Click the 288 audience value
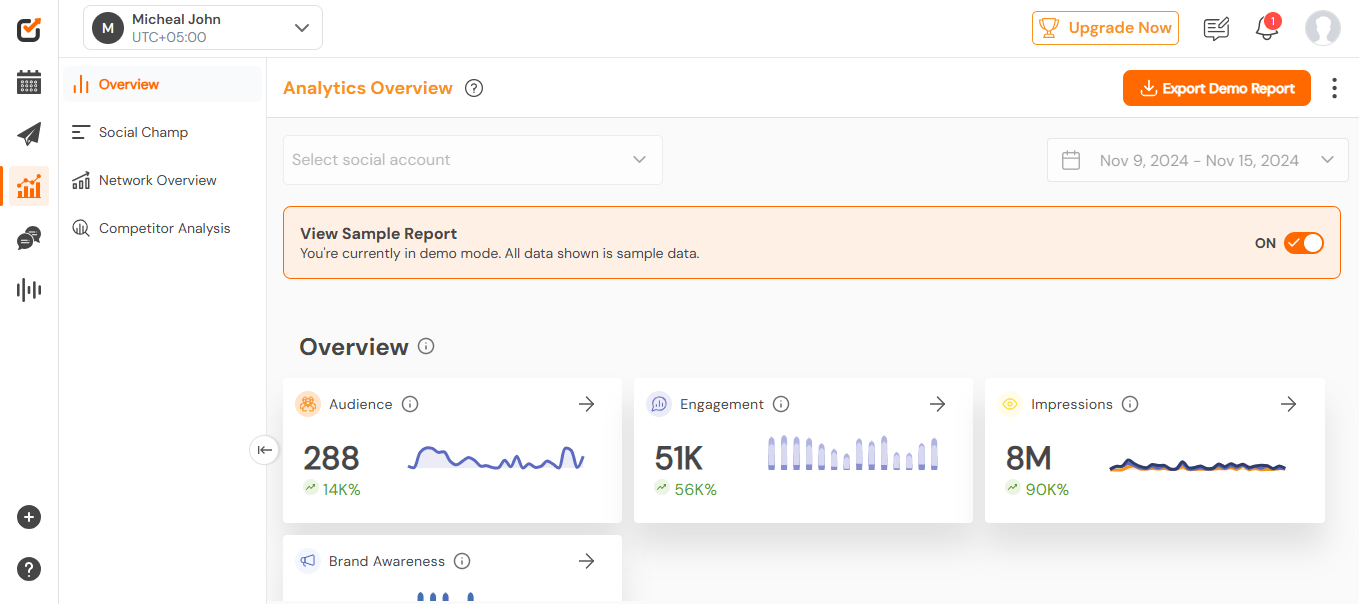 pyautogui.click(x=331, y=458)
